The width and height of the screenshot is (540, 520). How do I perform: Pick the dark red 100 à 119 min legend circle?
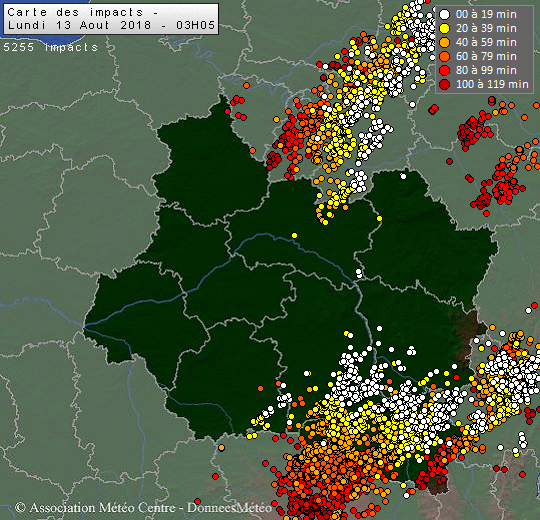(x=445, y=84)
